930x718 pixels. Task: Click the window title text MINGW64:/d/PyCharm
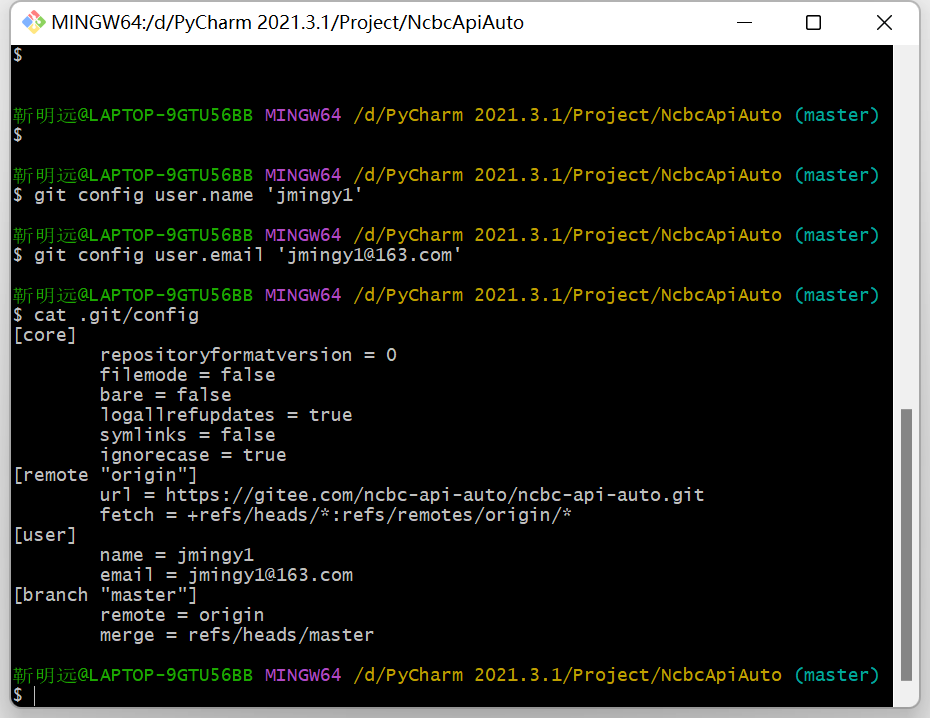pyautogui.click(x=287, y=23)
